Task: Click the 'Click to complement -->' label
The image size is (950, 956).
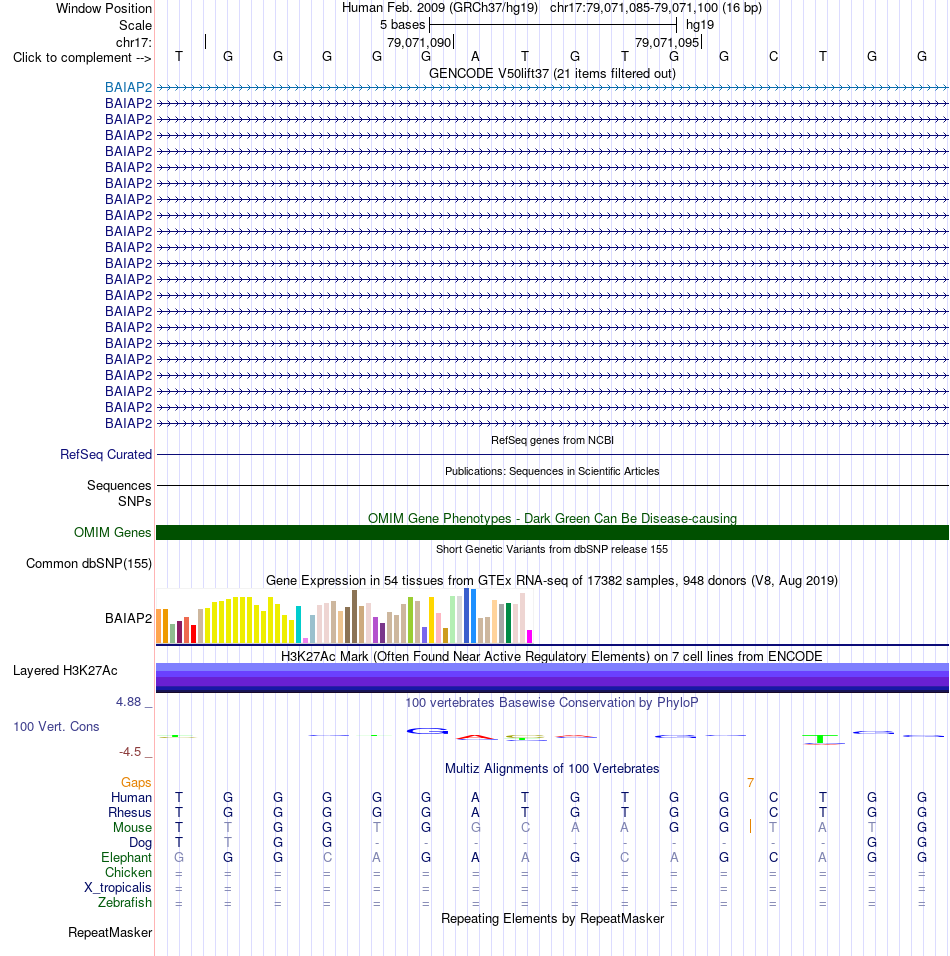Action: tap(82, 57)
